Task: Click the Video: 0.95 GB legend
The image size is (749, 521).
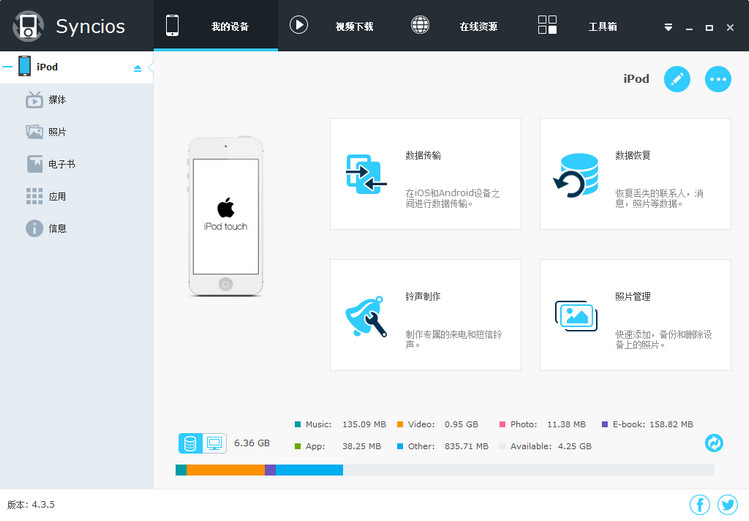Action: (x=437, y=424)
